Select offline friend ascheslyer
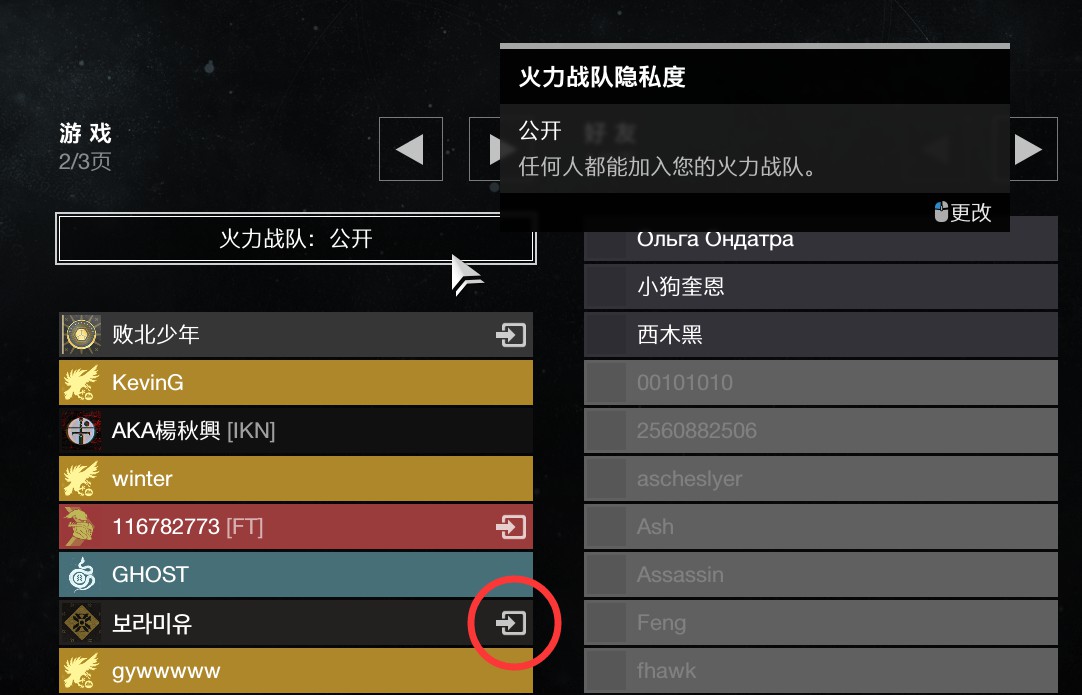The height and width of the screenshot is (695, 1082). (820, 479)
